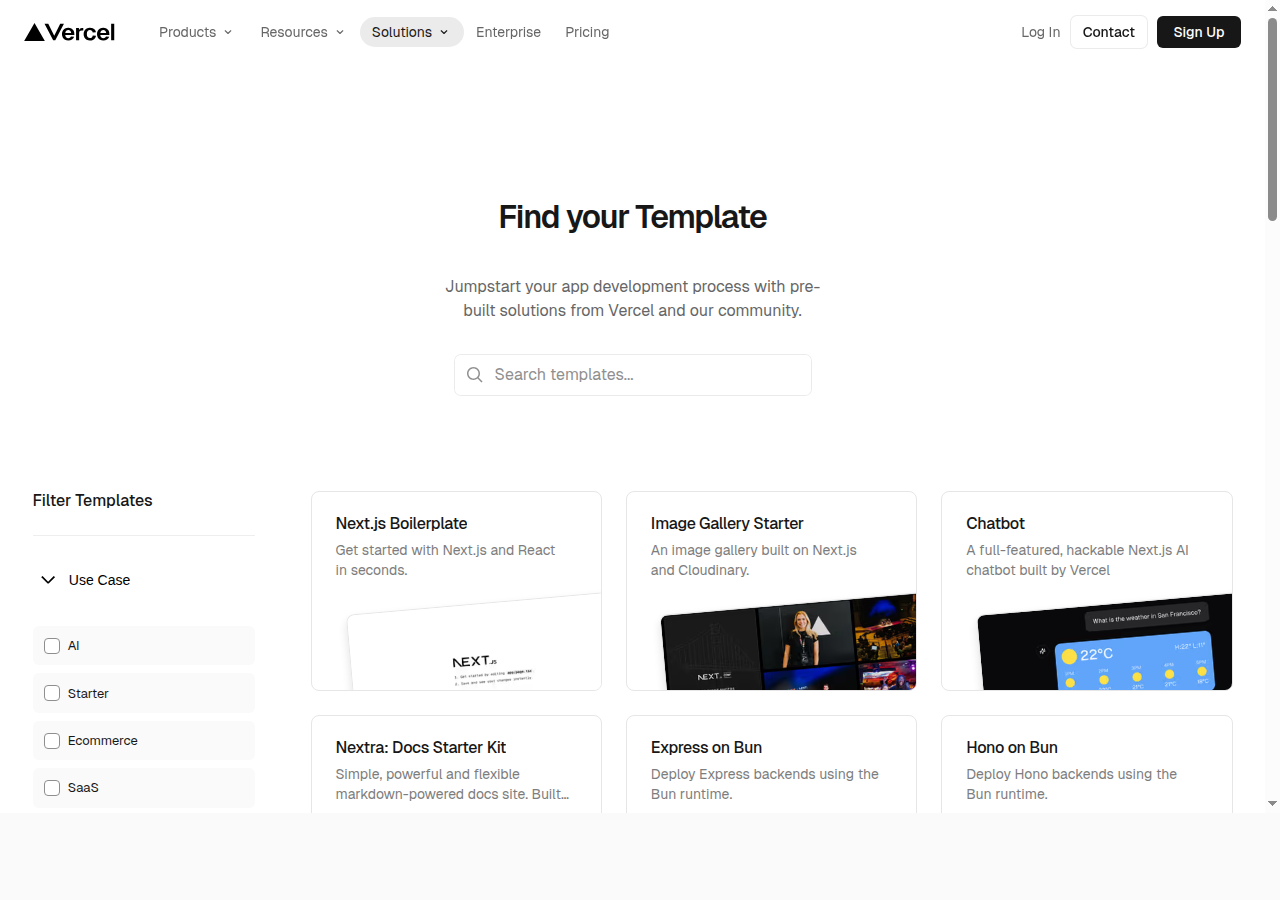
Task: Open the Enterprise page
Action: pyautogui.click(x=508, y=32)
